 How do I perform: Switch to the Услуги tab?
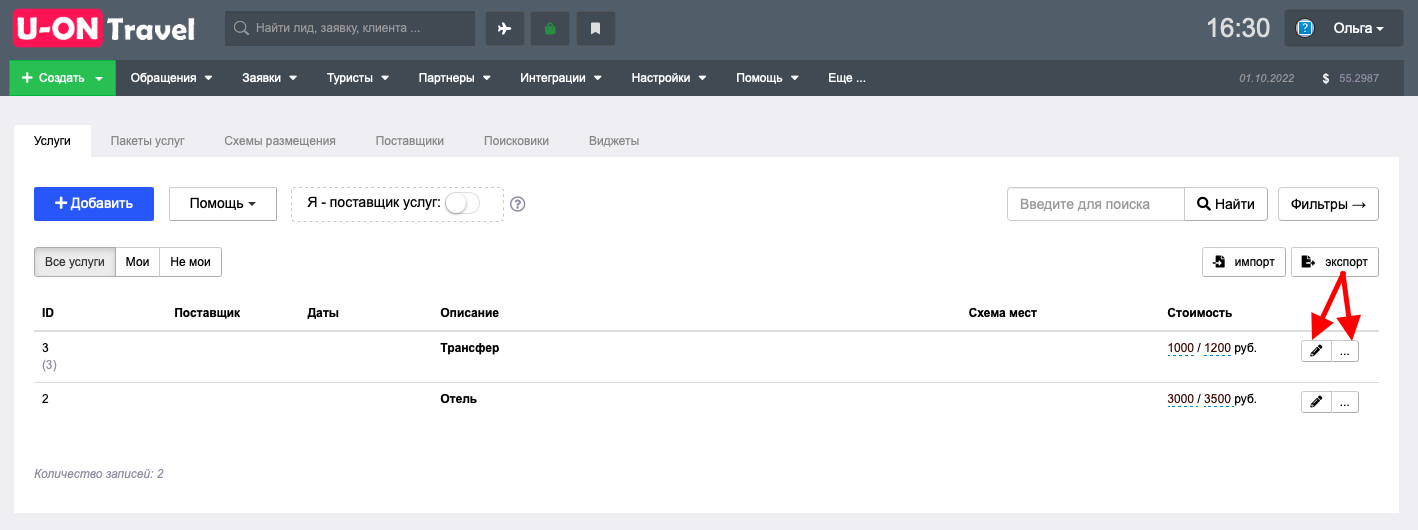[x=52, y=141]
